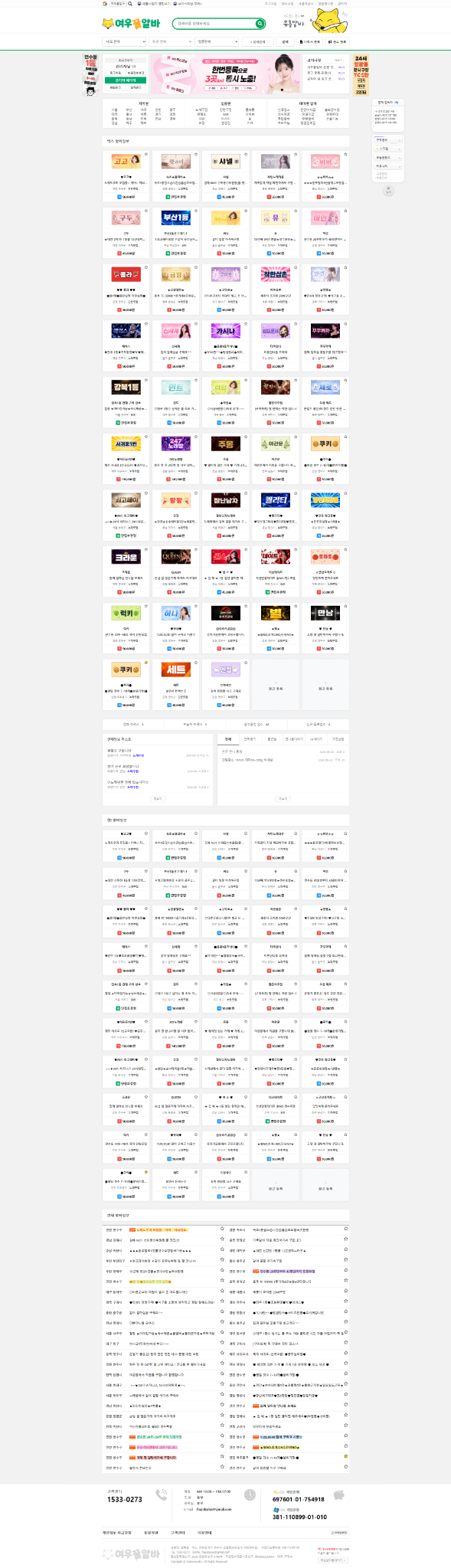Click the Google icon in the top bar
Screen dimensions: 451x1568
(x=105, y=3)
